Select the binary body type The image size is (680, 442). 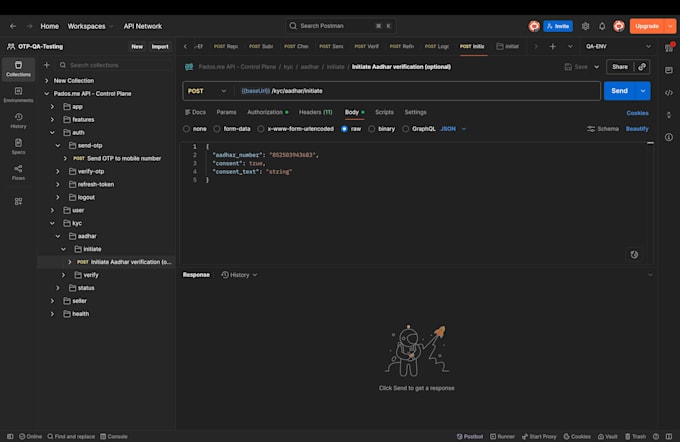(372, 129)
